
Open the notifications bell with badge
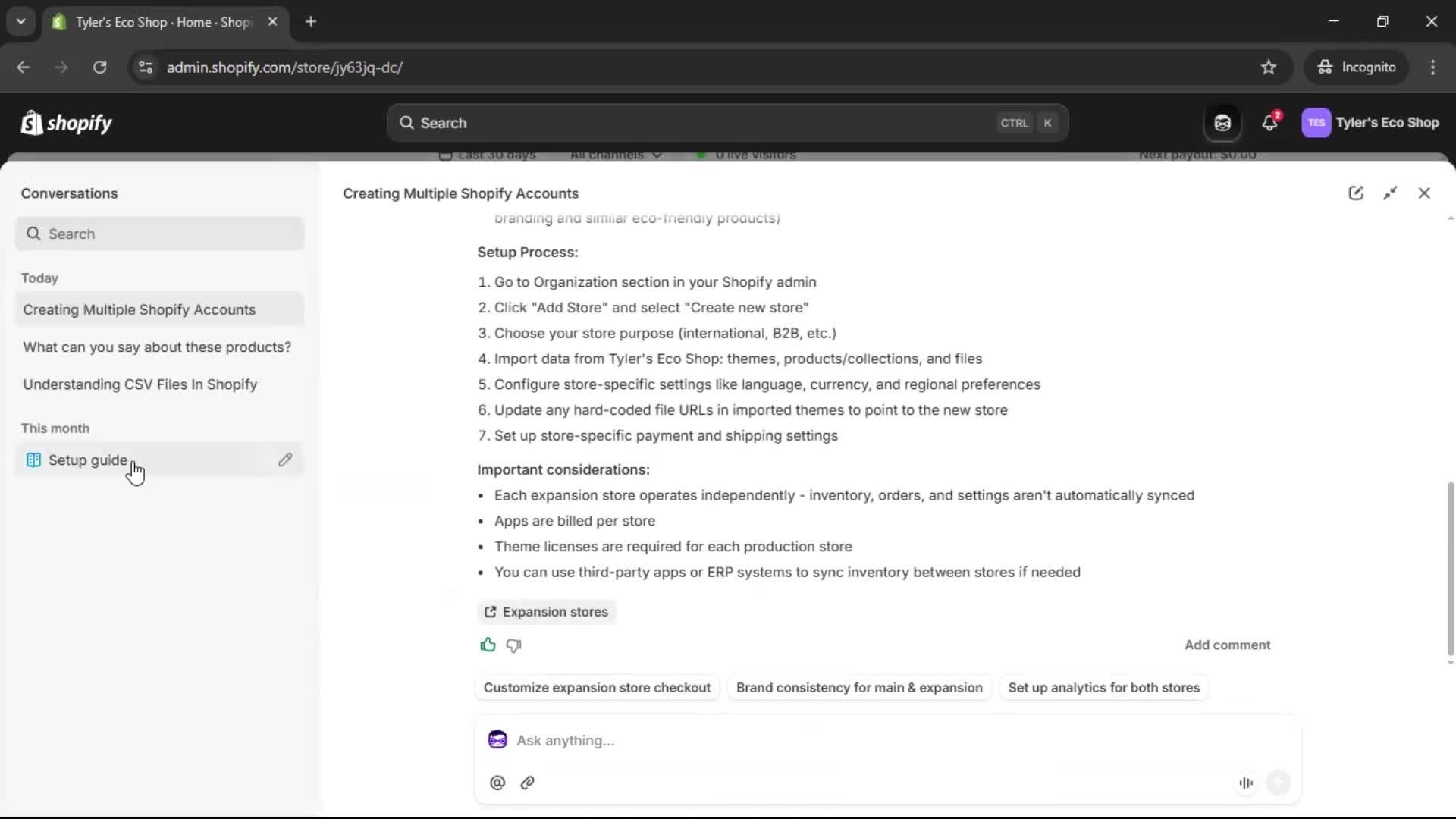tap(1270, 122)
